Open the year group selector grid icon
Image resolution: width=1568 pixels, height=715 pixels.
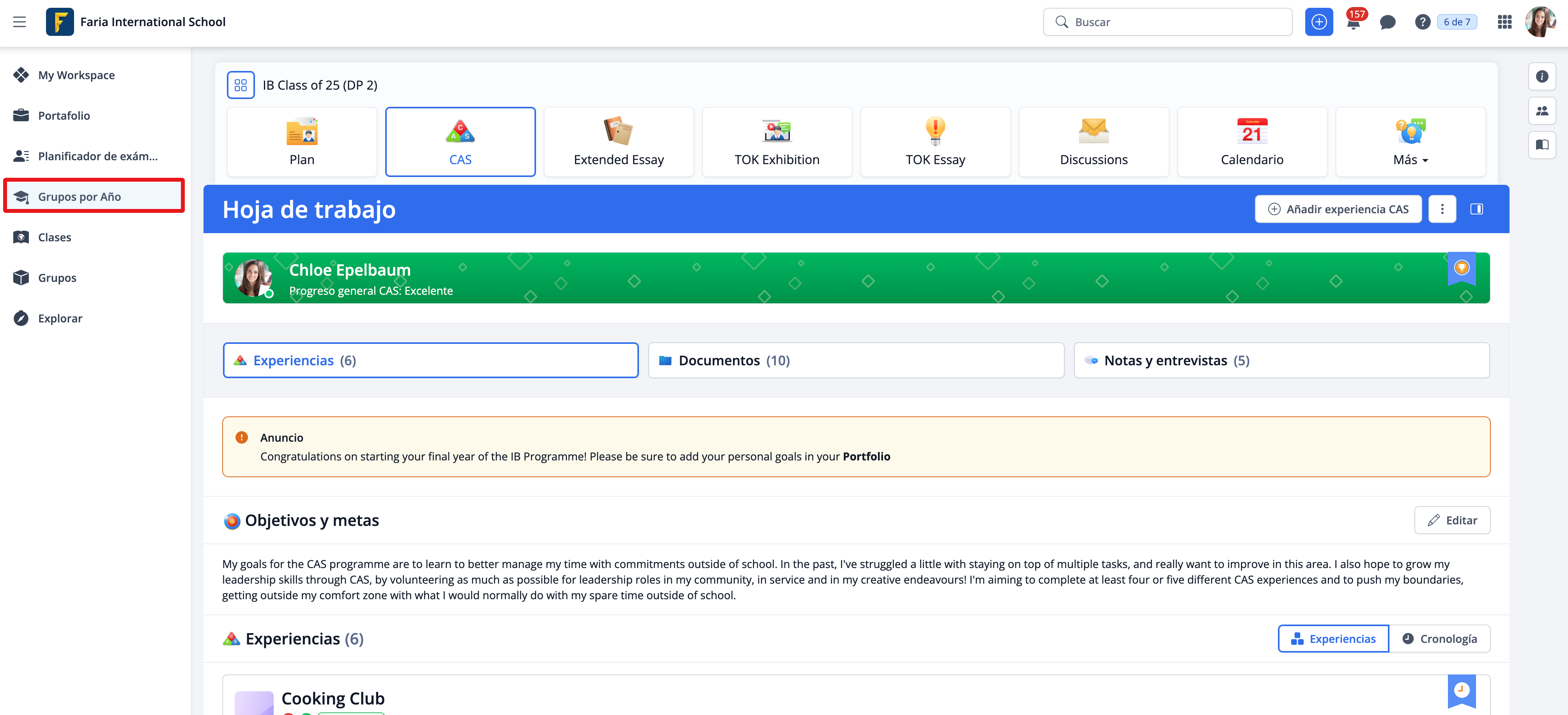pos(241,85)
